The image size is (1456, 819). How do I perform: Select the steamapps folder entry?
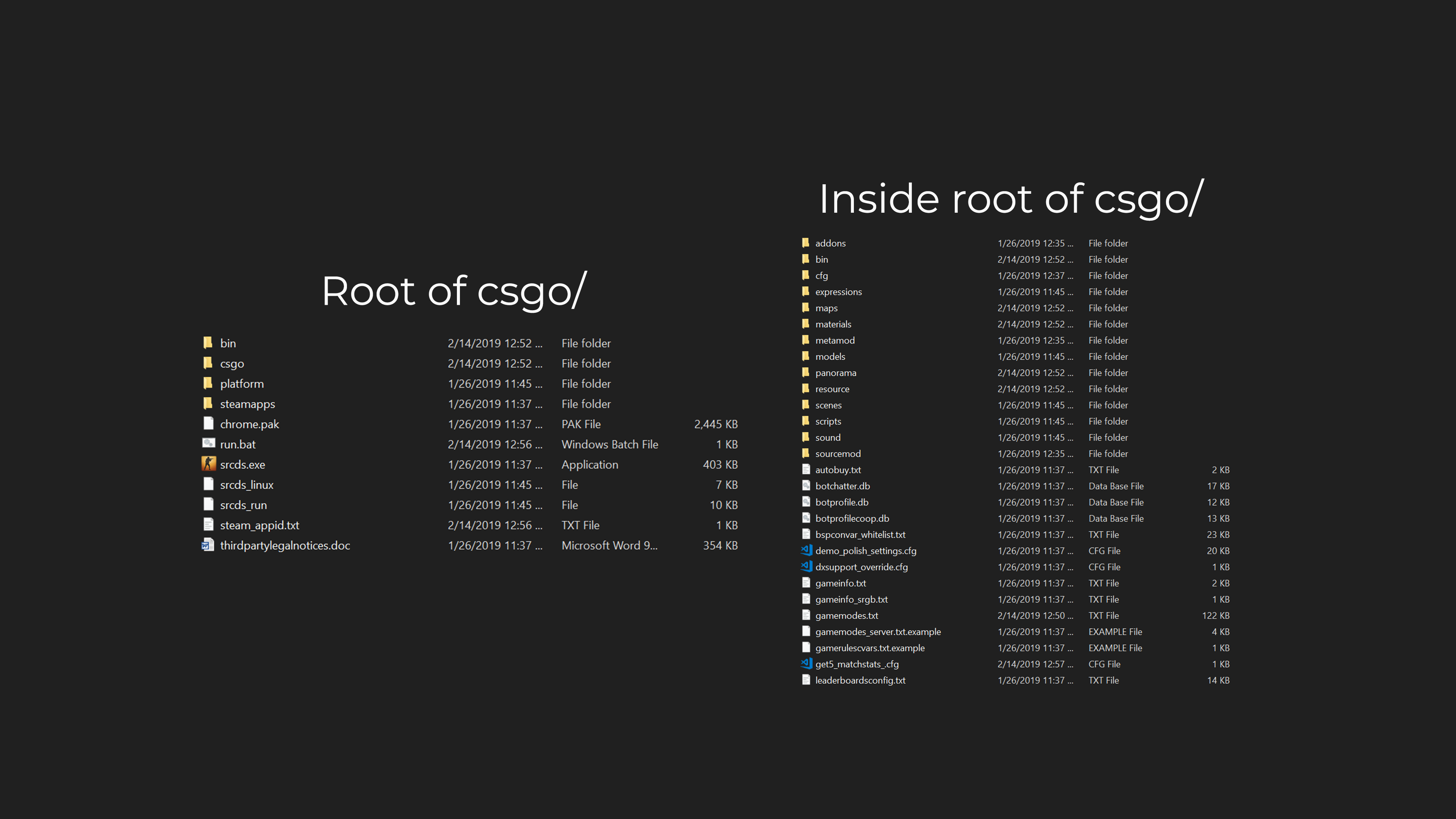click(248, 404)
